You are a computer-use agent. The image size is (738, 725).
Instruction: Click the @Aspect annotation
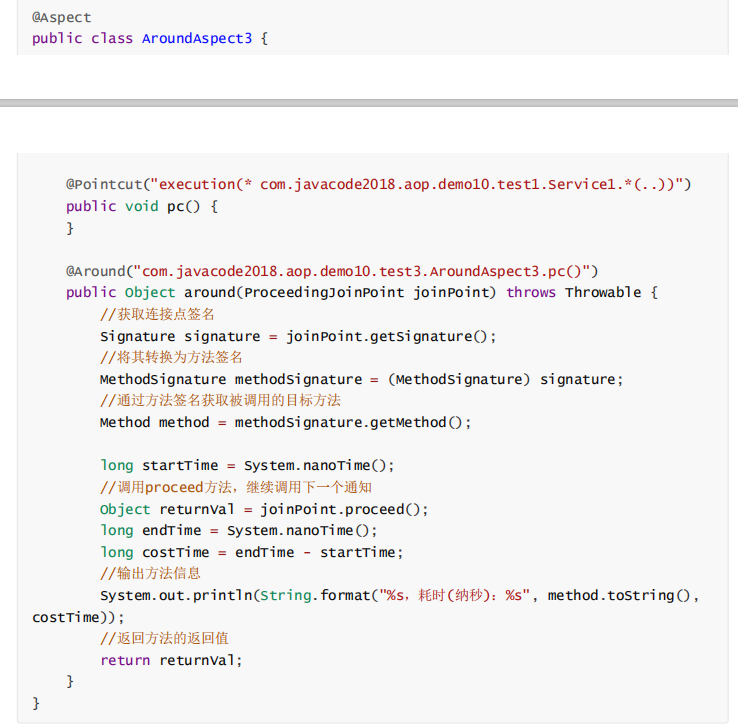coord(62,17)
